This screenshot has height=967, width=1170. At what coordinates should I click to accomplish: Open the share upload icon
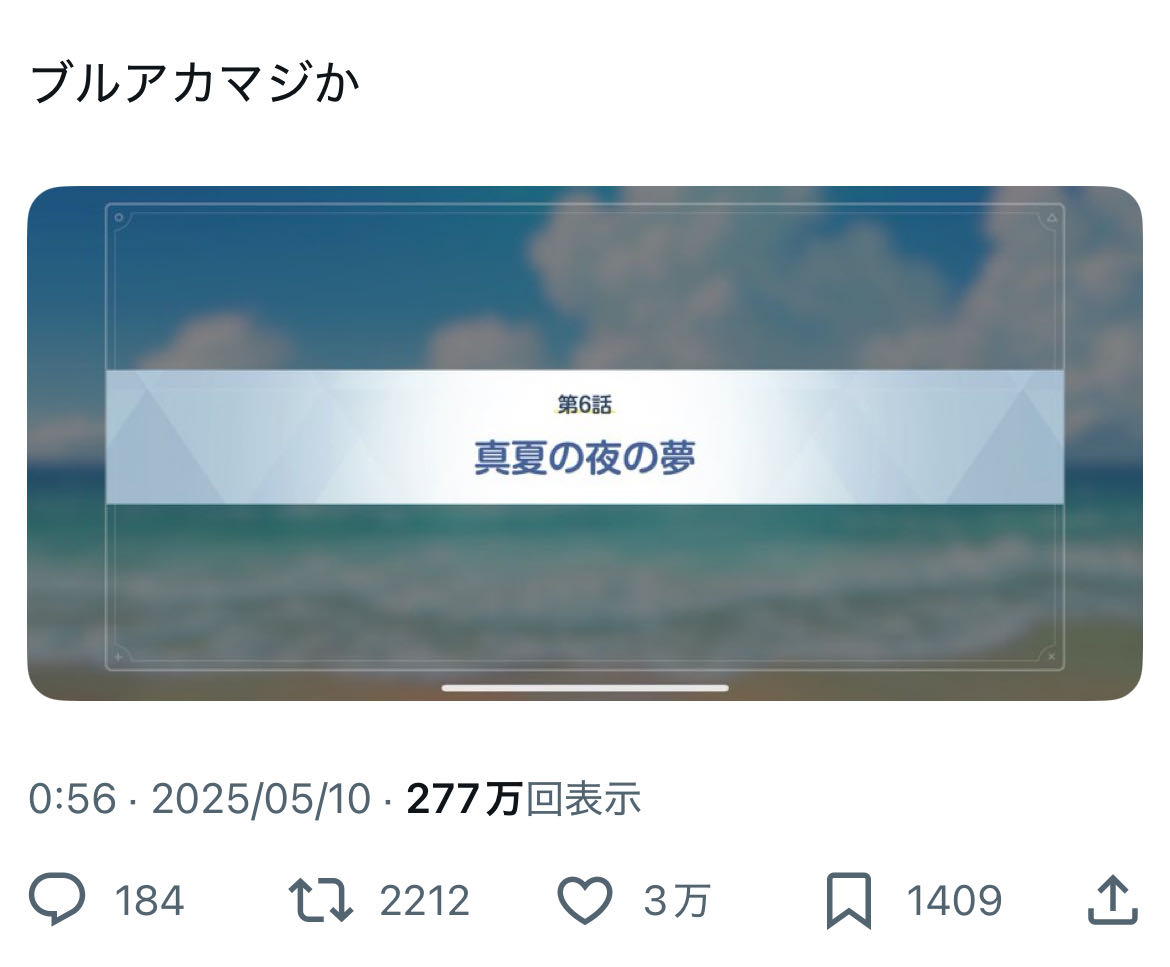(1113, 900)
